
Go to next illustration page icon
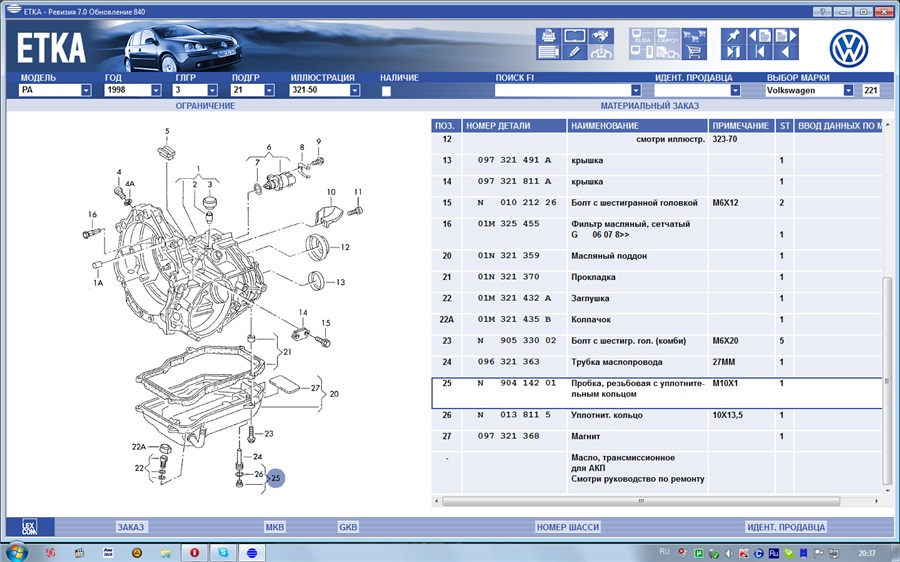click(786, 36)
